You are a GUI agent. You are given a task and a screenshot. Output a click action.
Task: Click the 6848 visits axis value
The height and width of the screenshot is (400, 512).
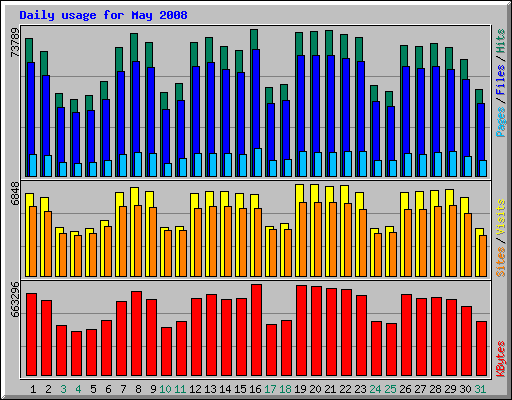15,193
